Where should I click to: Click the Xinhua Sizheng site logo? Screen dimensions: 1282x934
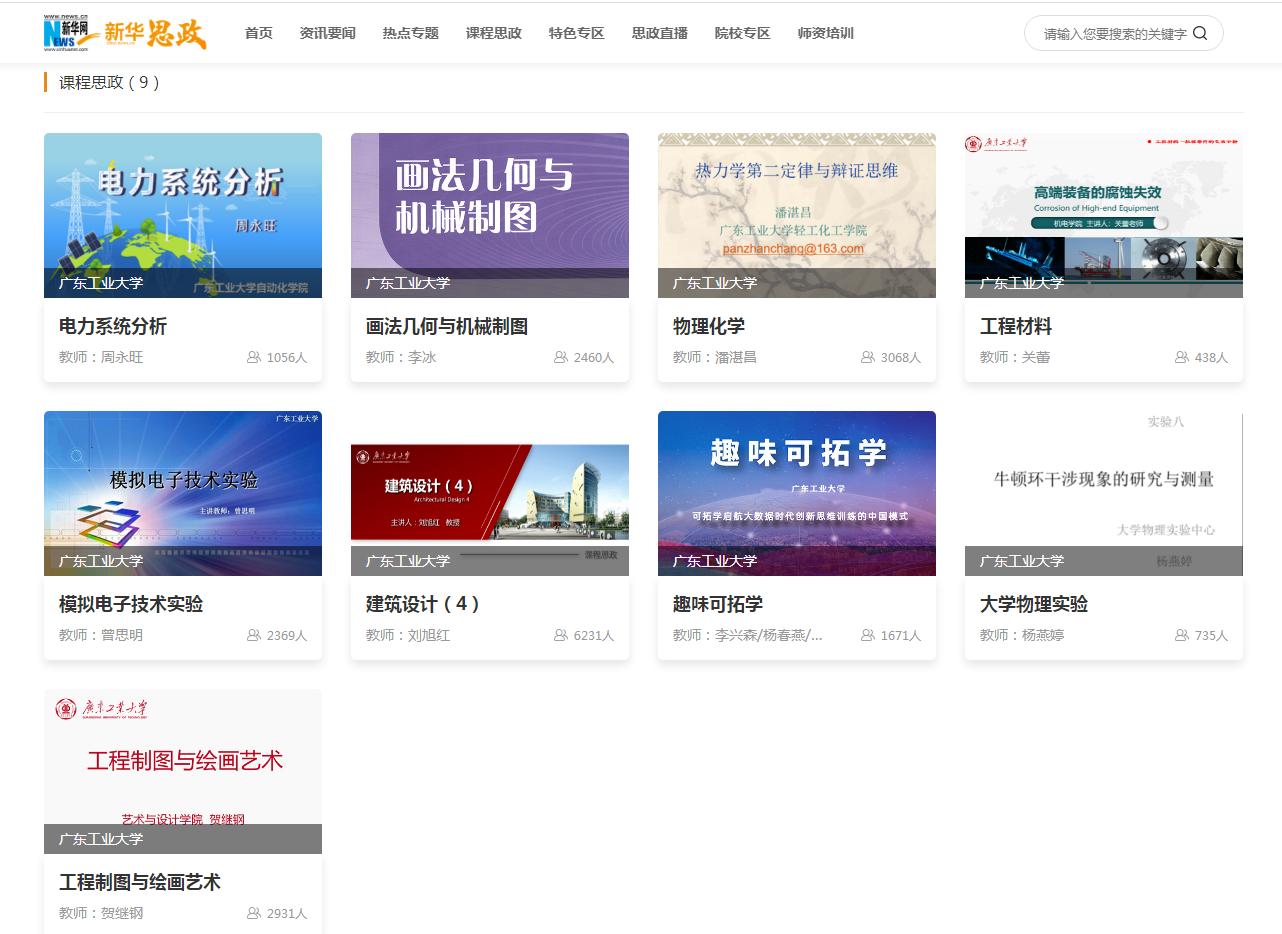pos(125,33)
